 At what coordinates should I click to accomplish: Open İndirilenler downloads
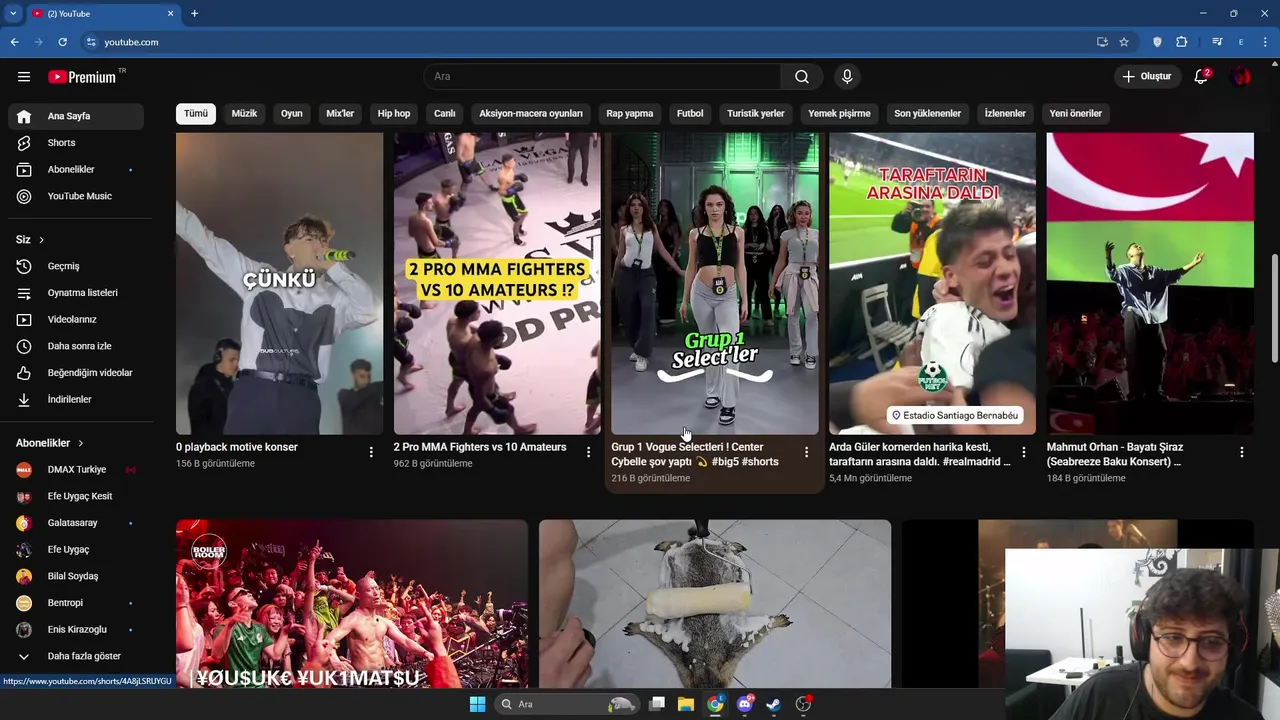click(76, 400)
